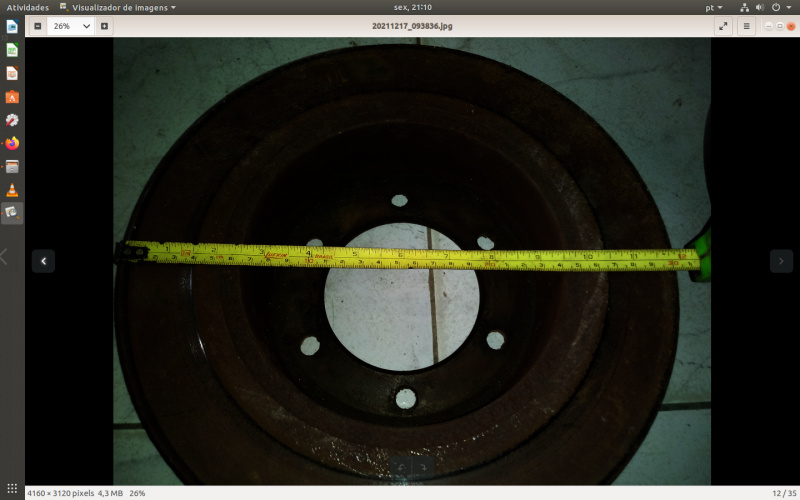Click the volume speaker icon

[x=760, y=7]
